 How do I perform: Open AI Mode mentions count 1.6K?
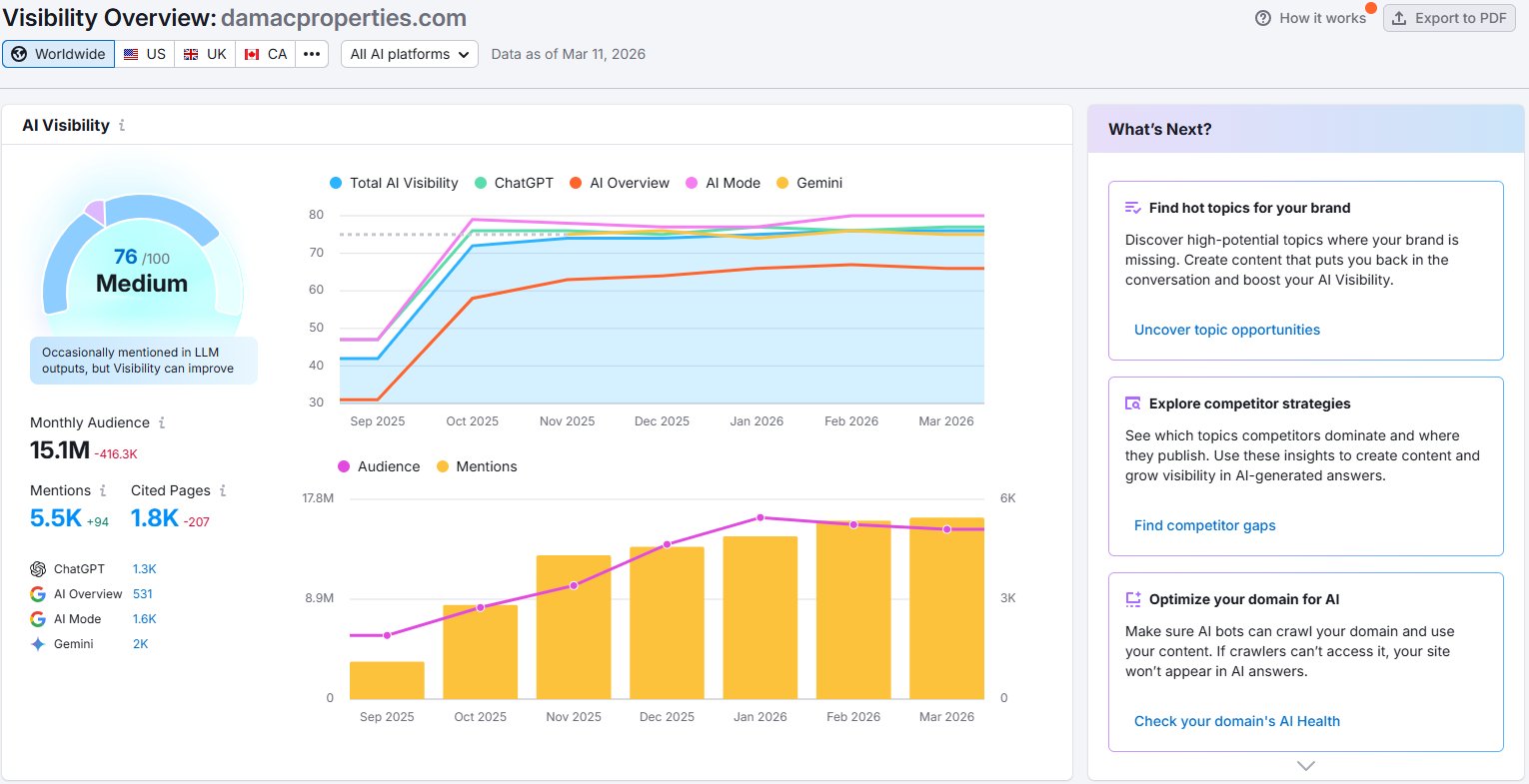(x=145, y=619)
